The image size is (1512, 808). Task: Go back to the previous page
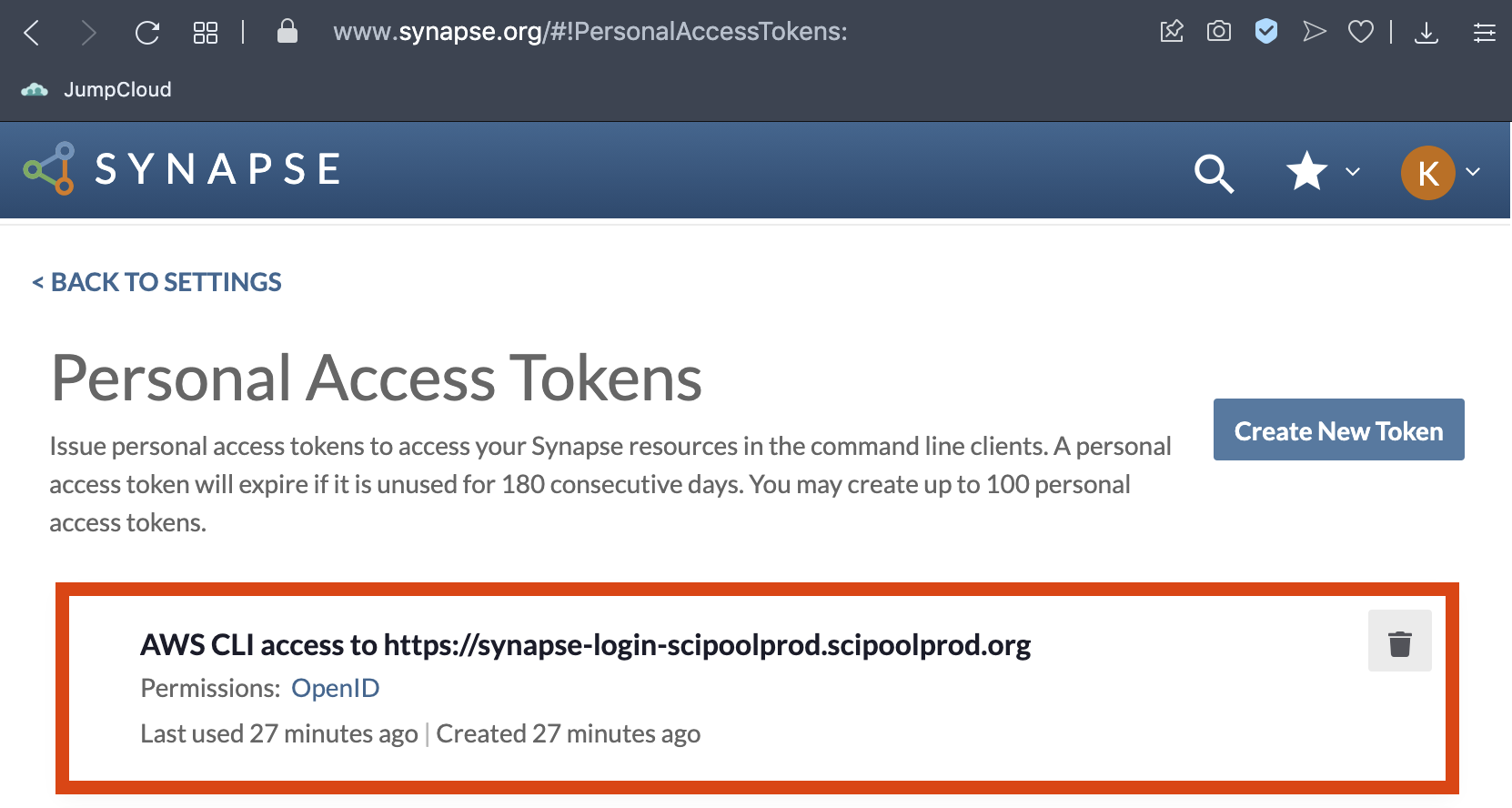33,33
